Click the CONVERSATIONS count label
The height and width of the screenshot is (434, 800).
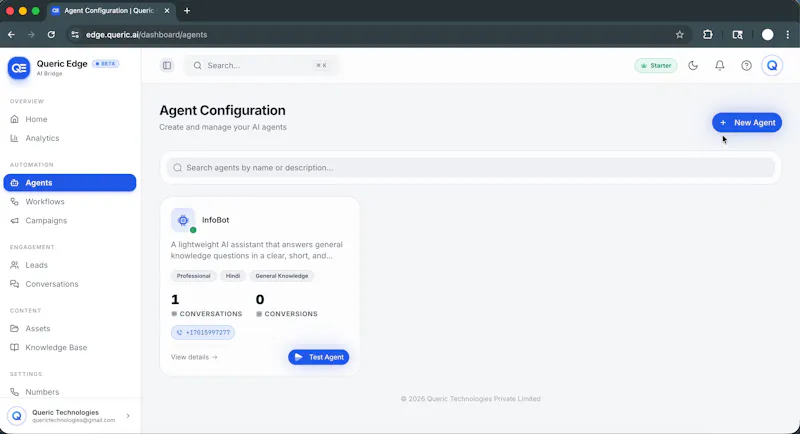click(207, 314)
